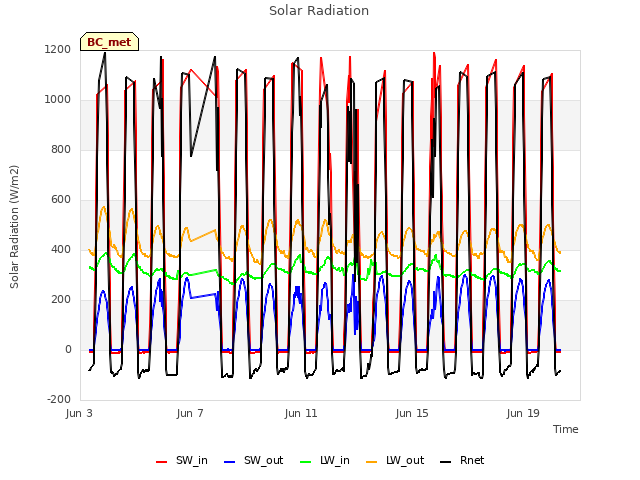Click the Jun 11 x-axis tick label

pos(301,413)
